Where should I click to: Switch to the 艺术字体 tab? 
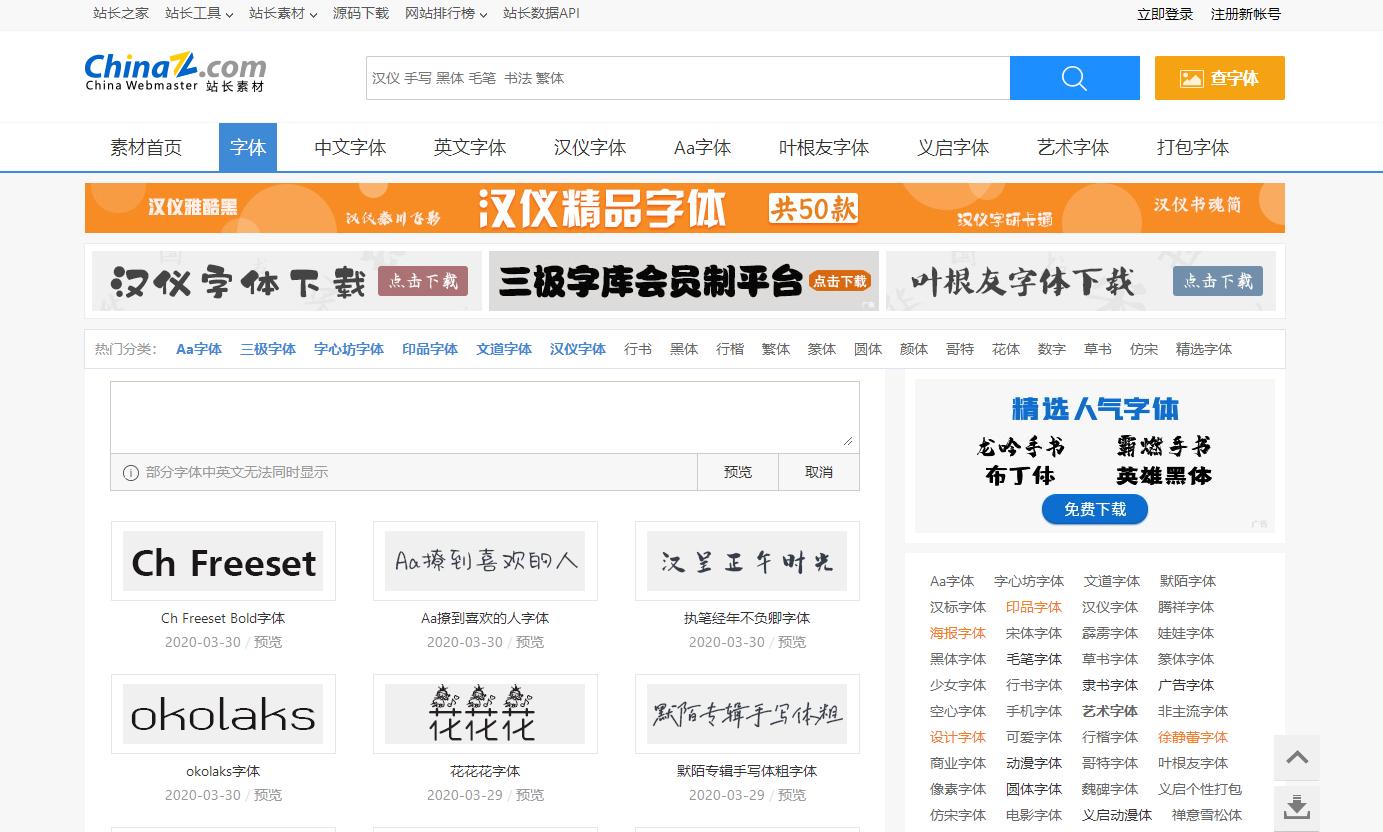1072,147
